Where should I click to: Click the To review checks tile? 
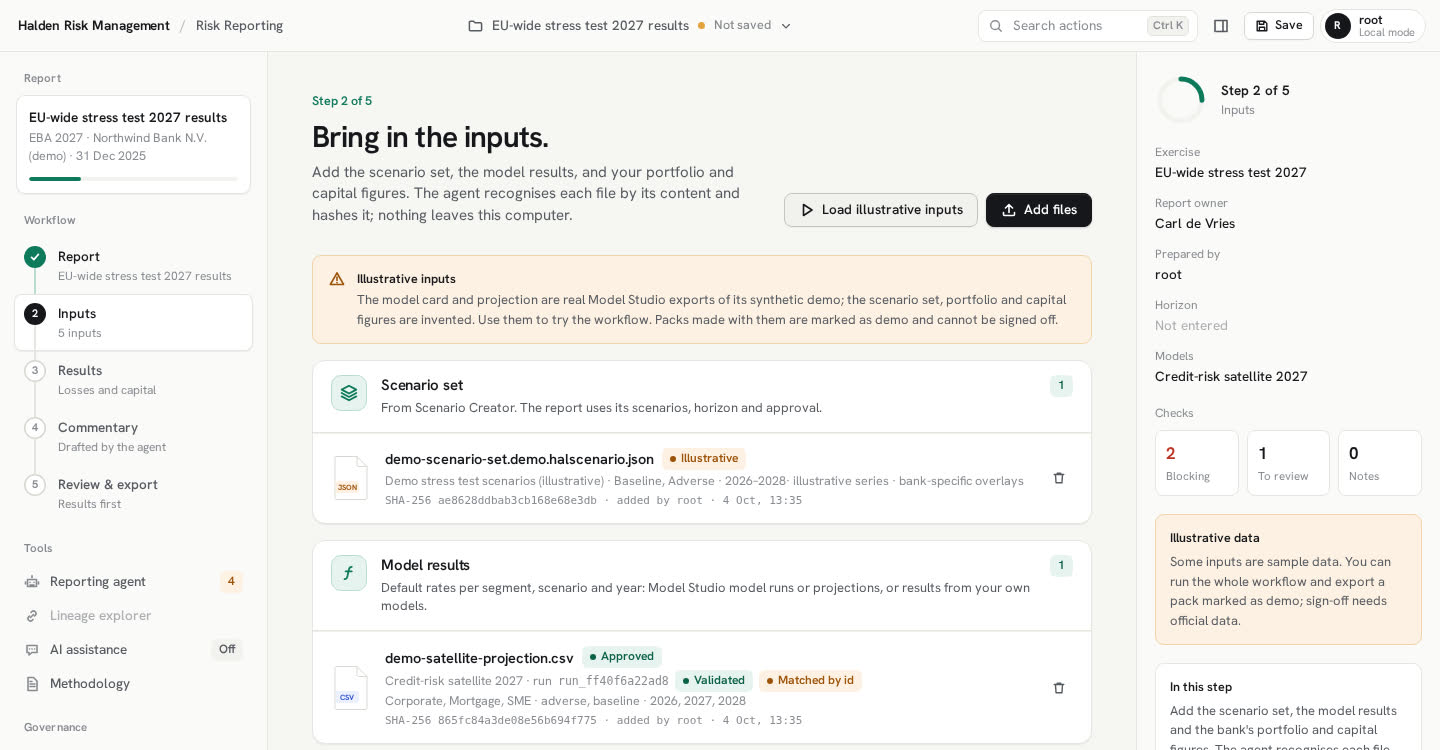[1288, 463]
